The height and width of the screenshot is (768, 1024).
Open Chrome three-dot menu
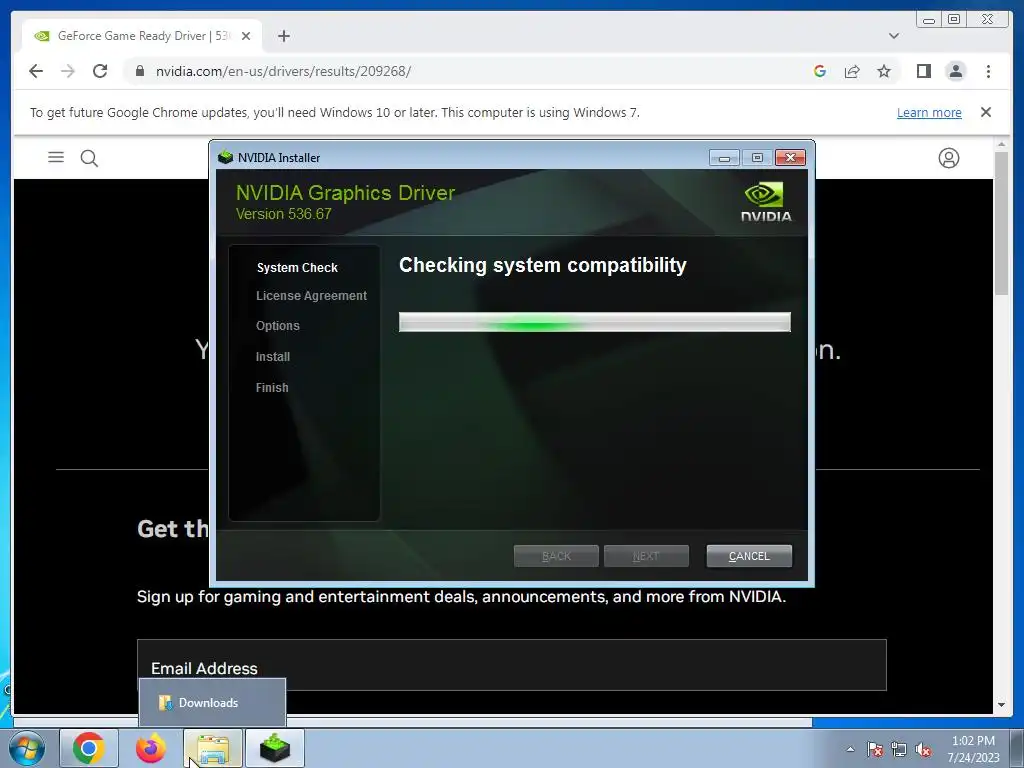pos(988,71)
